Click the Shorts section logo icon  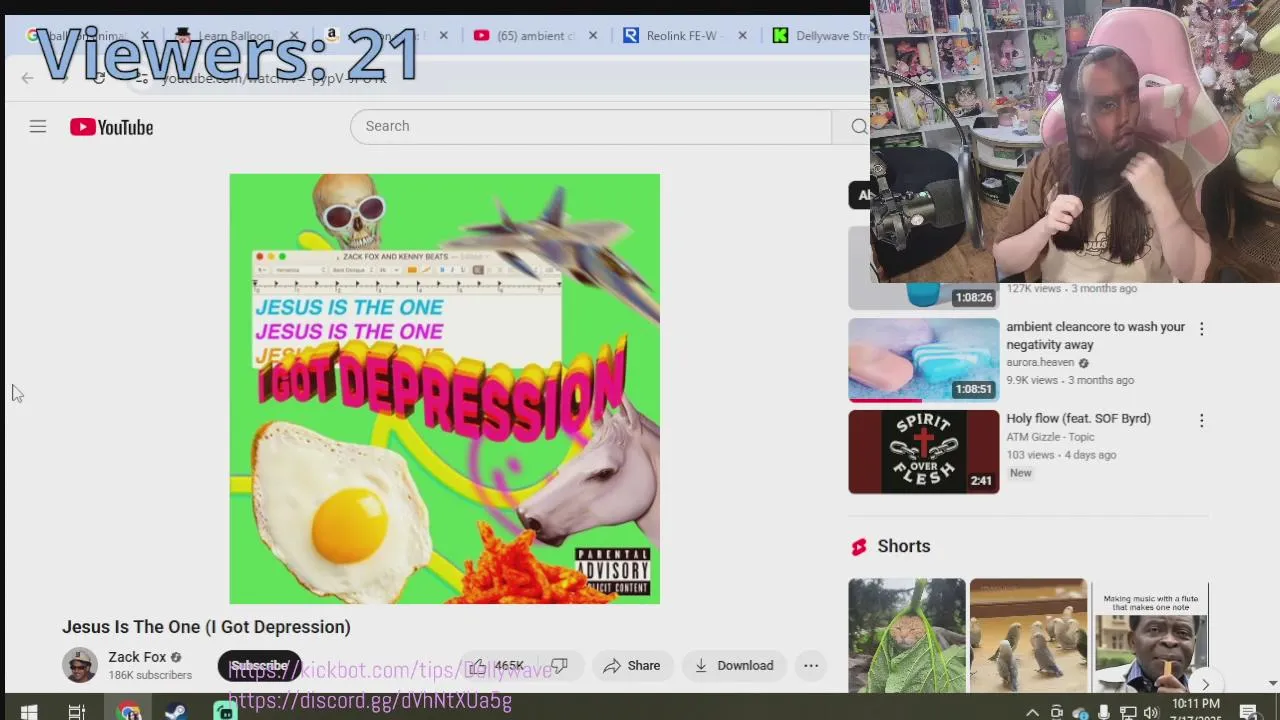(858, 547)
